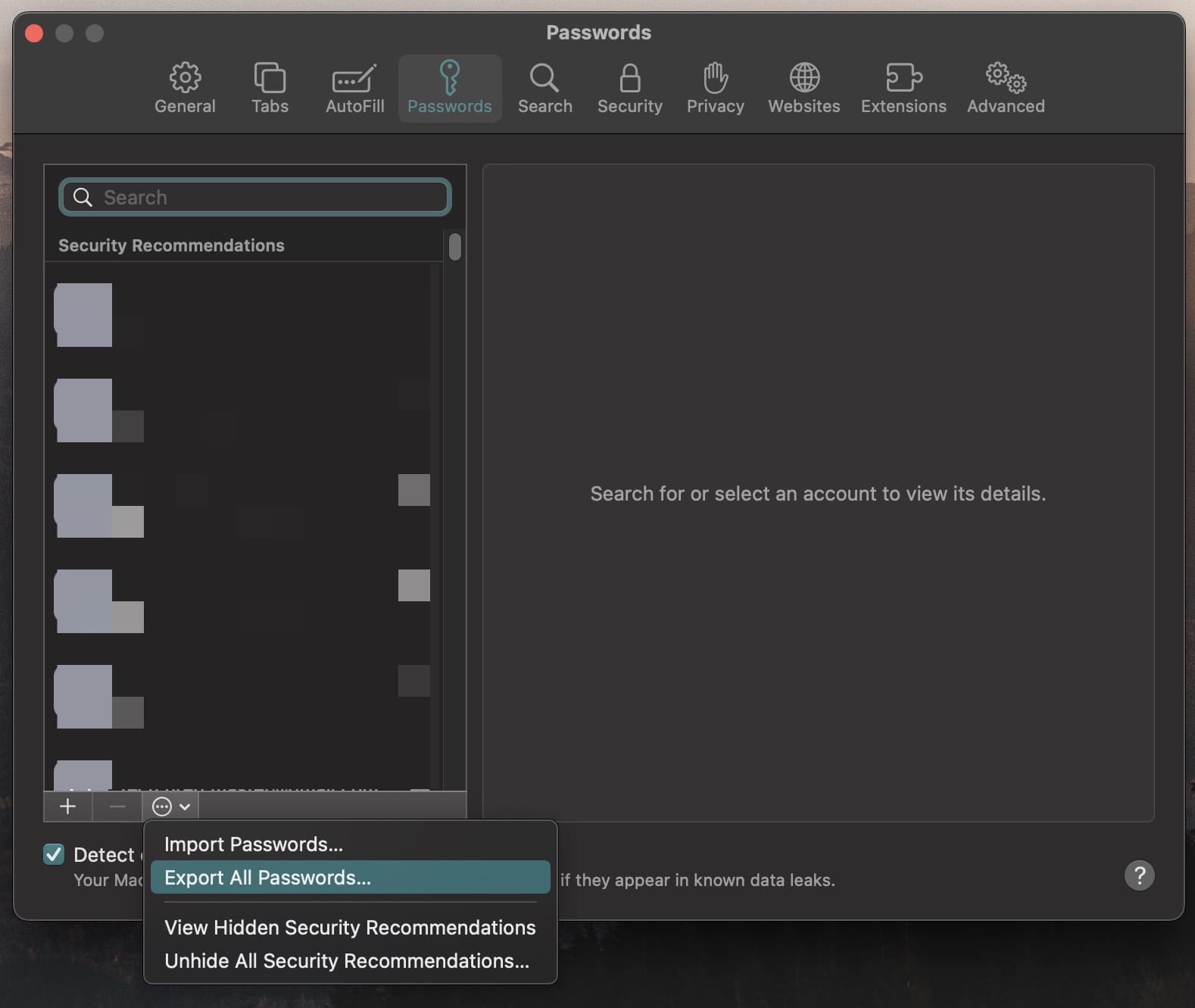1195x1008 pixels.
Task: Uncheck the Detect compromised passwords checkbox
Action: 54,854
